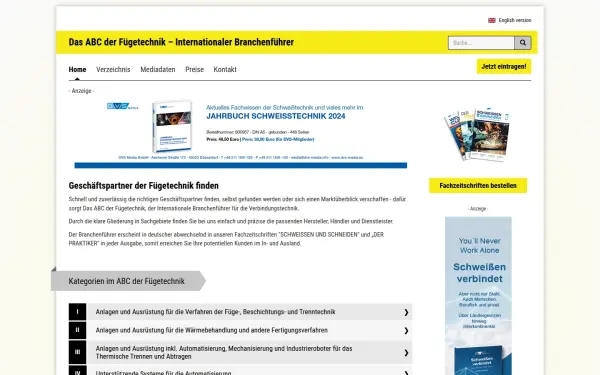Click the site title Das ABC der Fügetechnik
The image size is (600, 375).
coord(181,42)
